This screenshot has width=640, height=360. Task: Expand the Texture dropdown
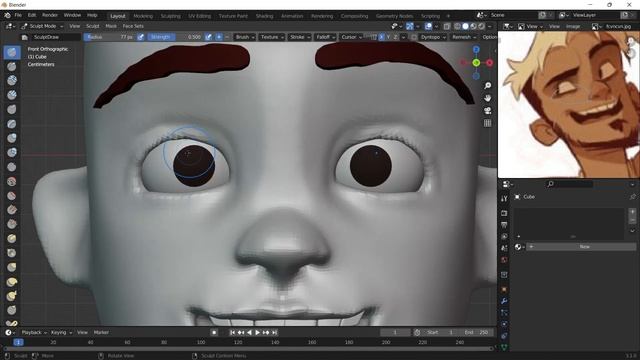tap(272, 37)
